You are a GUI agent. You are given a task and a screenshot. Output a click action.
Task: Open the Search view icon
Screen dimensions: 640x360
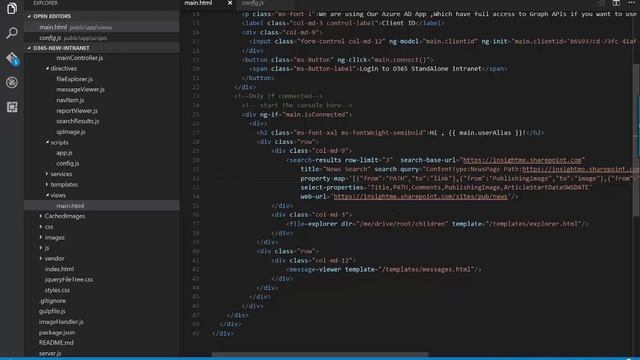click(12, 33)
